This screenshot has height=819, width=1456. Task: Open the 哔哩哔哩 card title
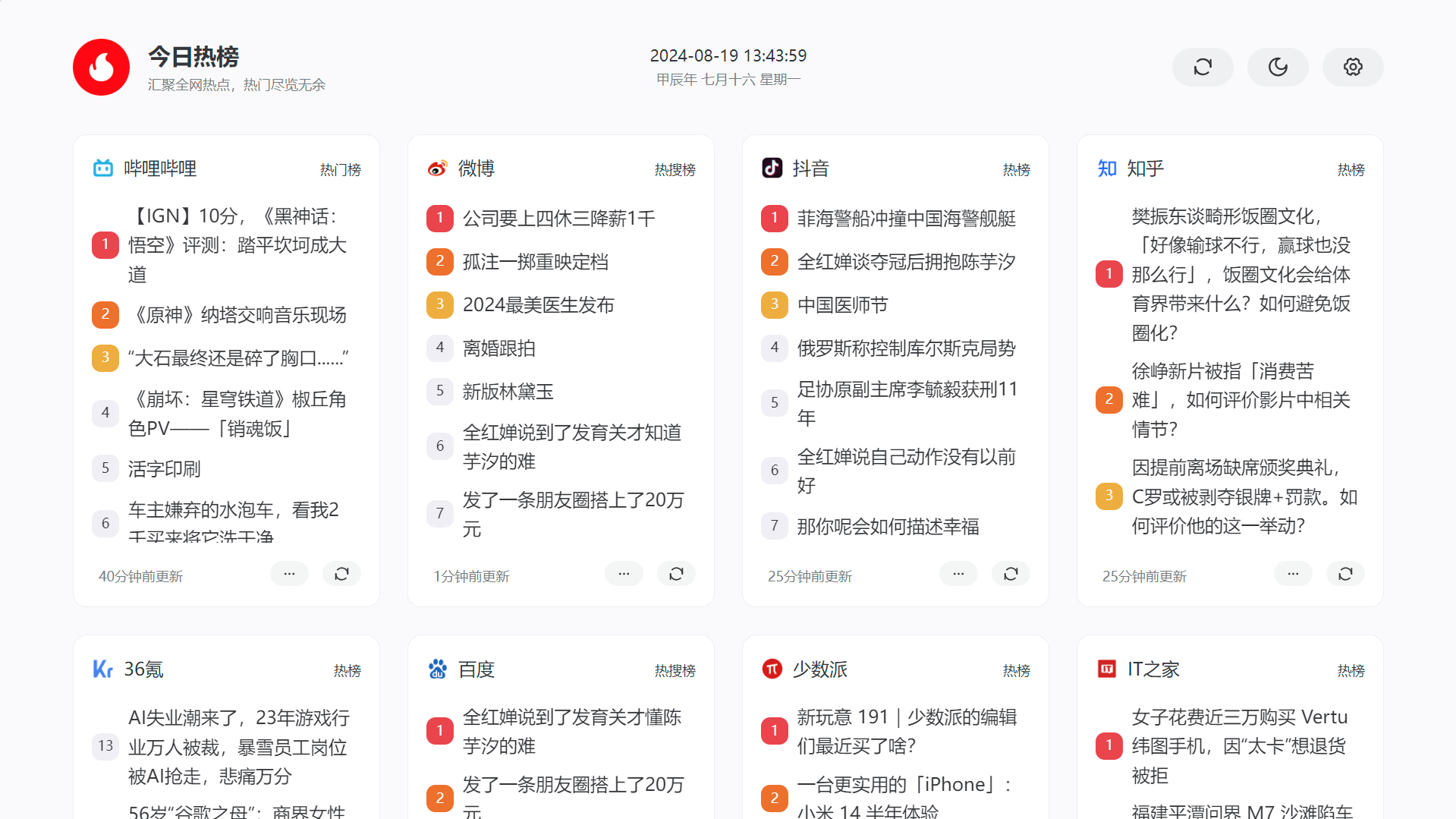160,169
